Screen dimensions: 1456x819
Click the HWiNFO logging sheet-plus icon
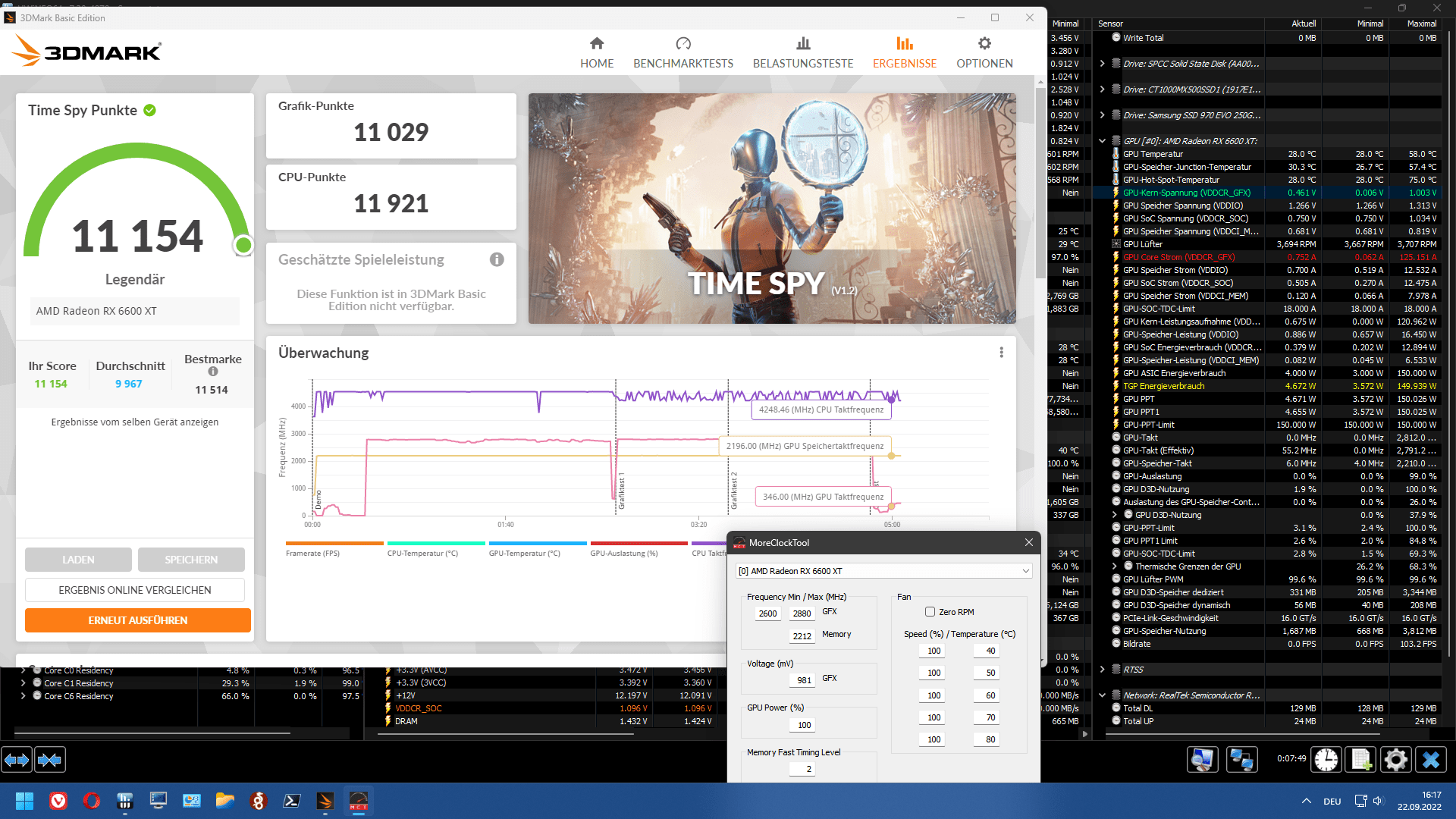(1360, 759)
